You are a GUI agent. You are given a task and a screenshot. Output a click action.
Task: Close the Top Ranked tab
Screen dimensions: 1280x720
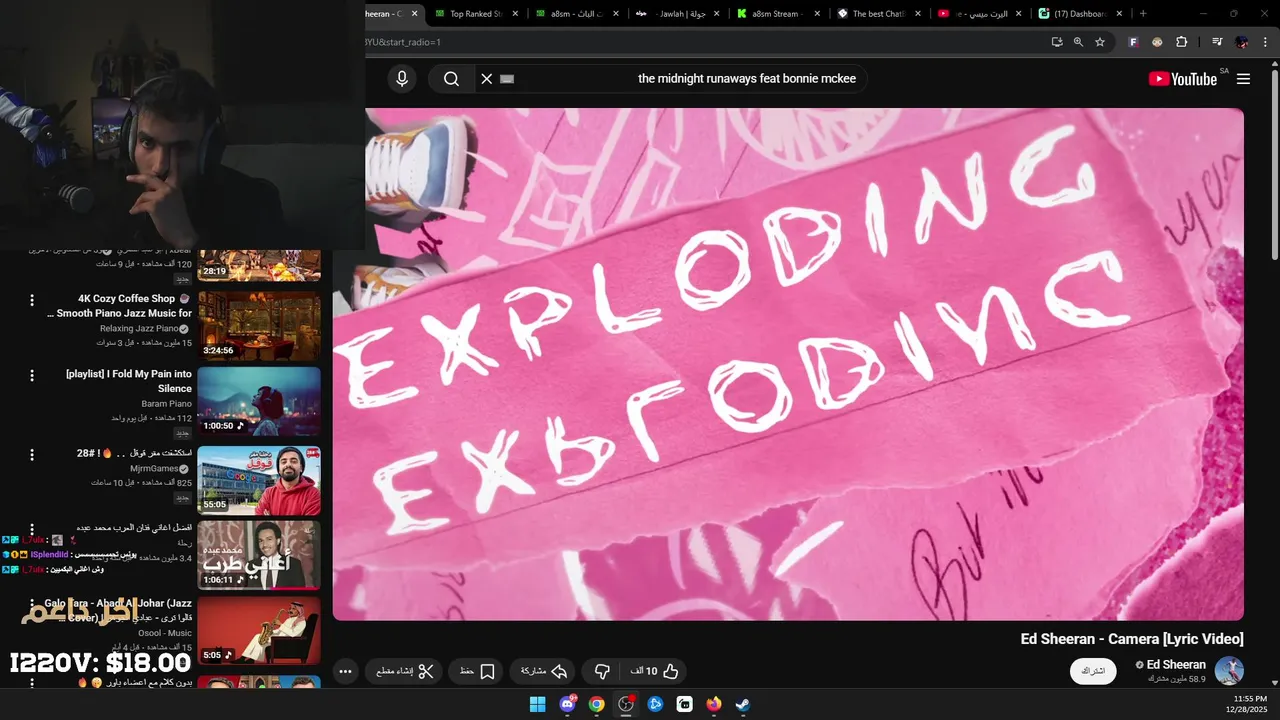click(x=516, y=14)
